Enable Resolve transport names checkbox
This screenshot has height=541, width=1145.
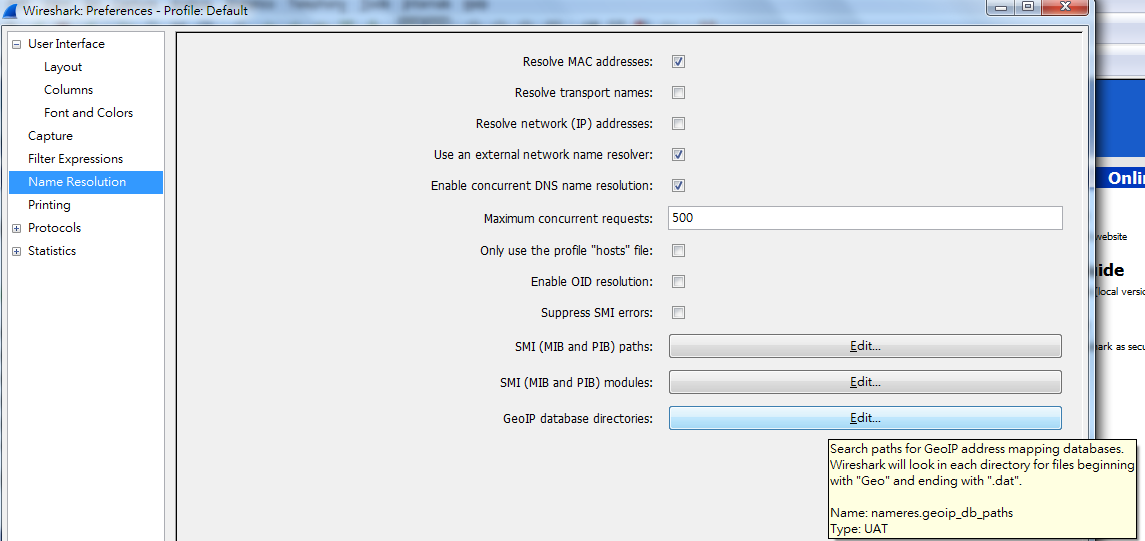pos(678,93)
